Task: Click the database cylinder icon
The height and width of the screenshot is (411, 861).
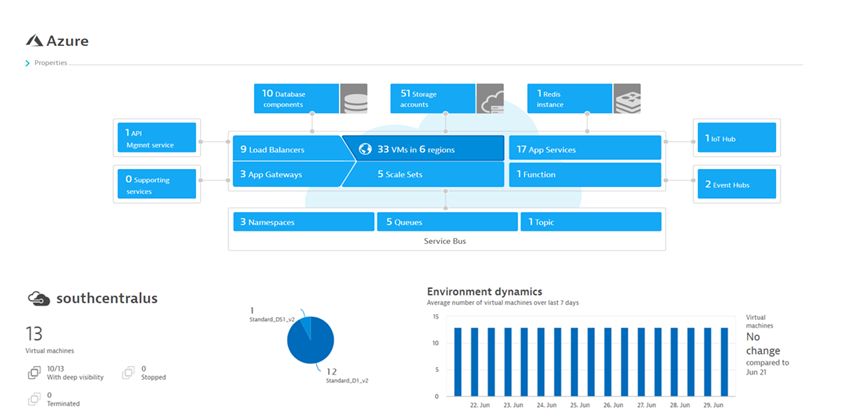Action: click(354, 98)
